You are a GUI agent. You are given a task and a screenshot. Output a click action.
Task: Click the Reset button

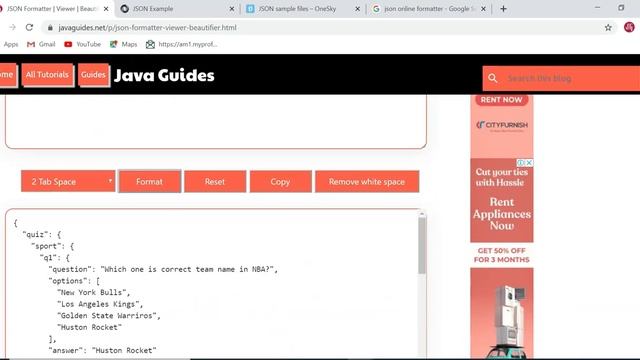(x=215, y=181)
